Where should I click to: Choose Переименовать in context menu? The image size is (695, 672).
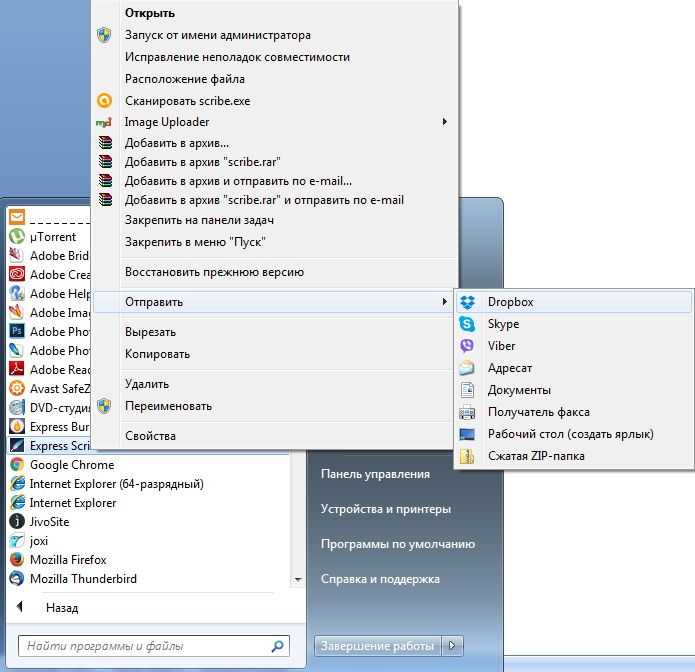(x=168, y=406)
